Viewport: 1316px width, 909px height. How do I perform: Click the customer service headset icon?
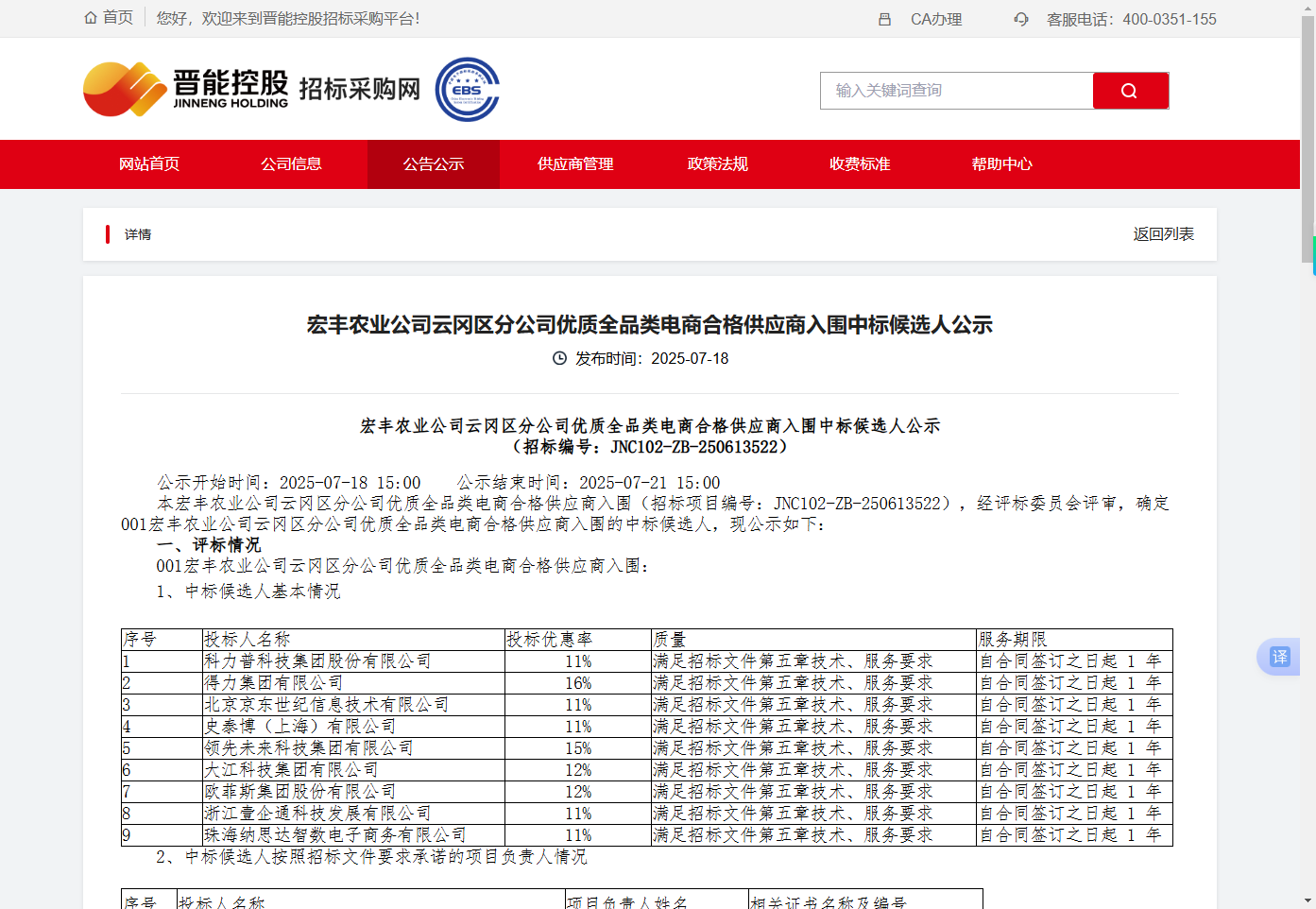(x=1021, y=19)
